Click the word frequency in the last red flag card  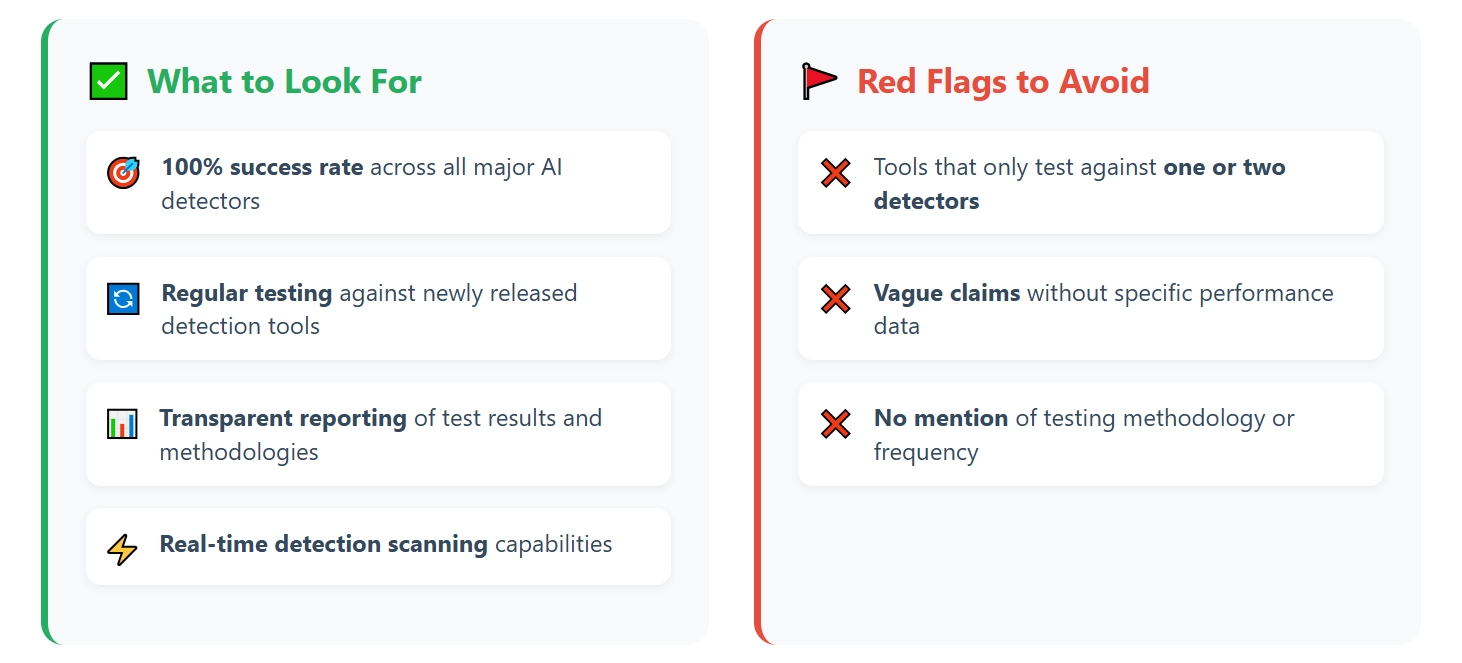926,452
